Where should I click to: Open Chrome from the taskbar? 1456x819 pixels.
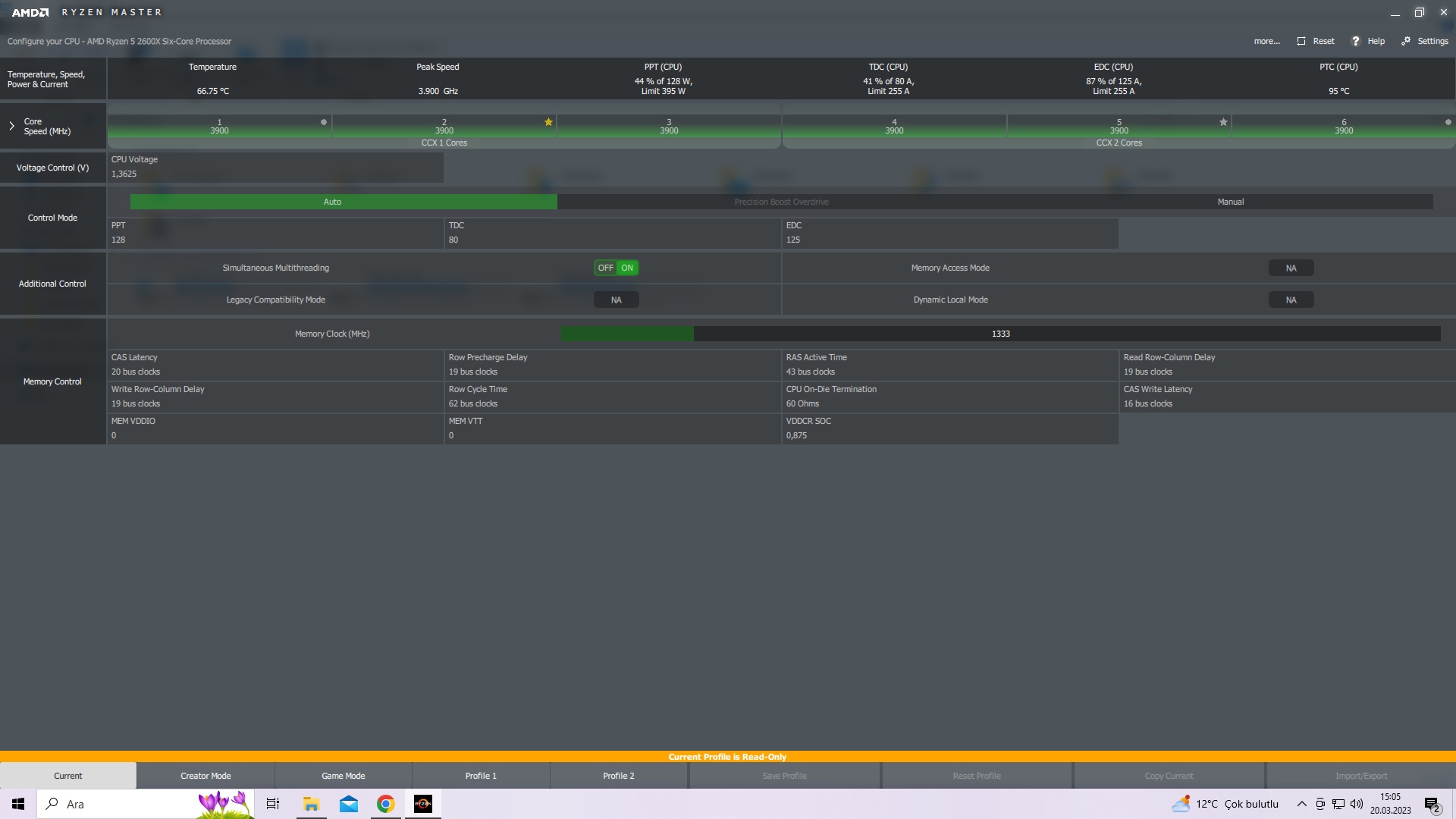(385, 804)
